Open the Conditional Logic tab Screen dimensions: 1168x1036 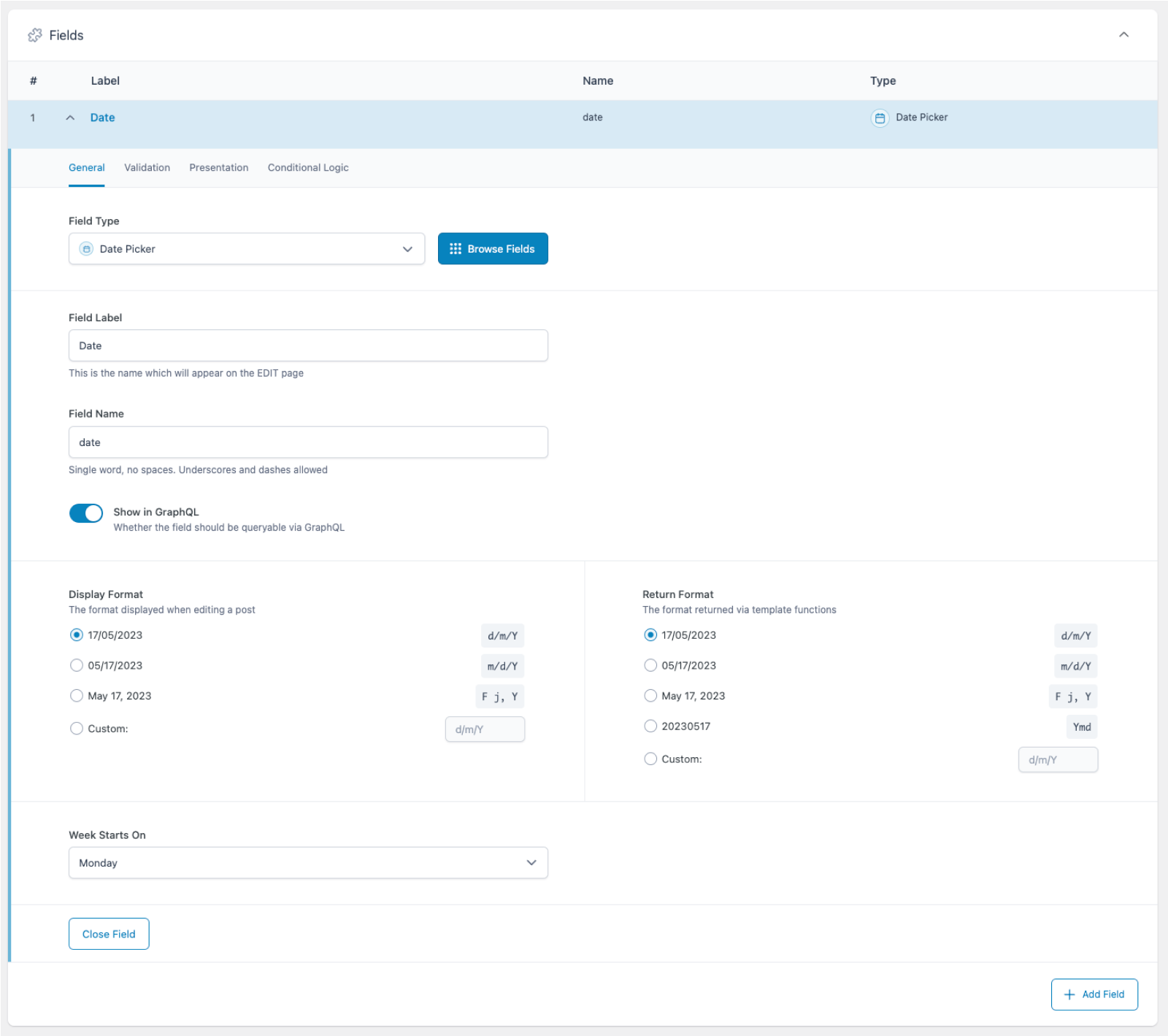coord(307,167)
